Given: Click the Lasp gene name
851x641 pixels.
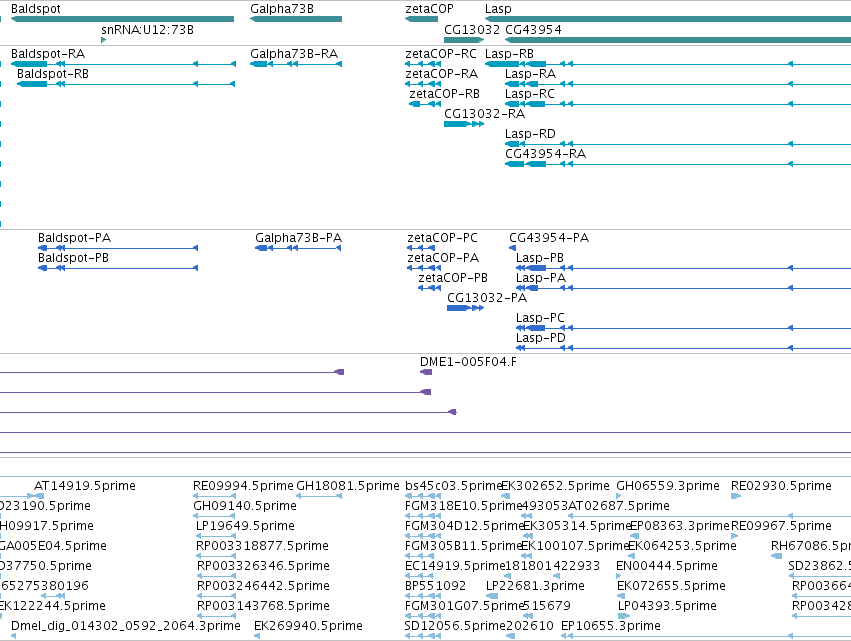Looking at the screenshot, I should point(498,9).
